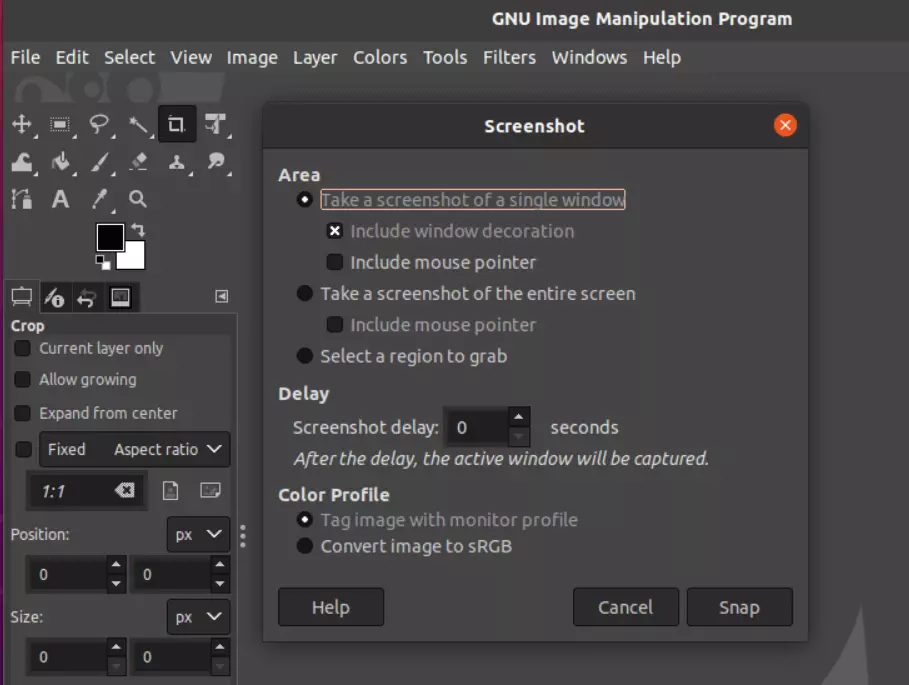Choose 'Select a region to grab' option

(304, 356)
